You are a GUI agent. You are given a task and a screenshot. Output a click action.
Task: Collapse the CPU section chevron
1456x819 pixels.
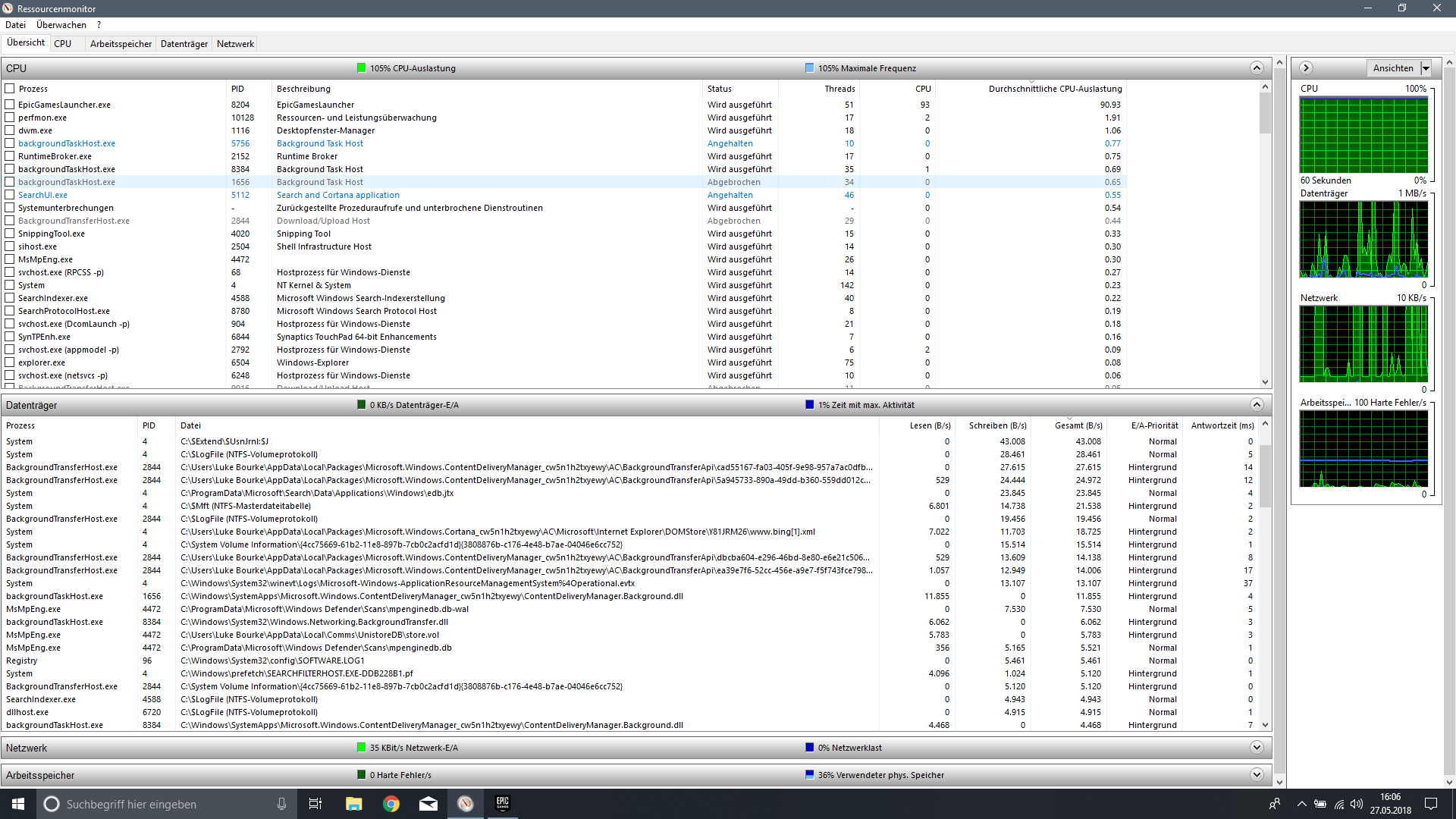coord(1257,68)
